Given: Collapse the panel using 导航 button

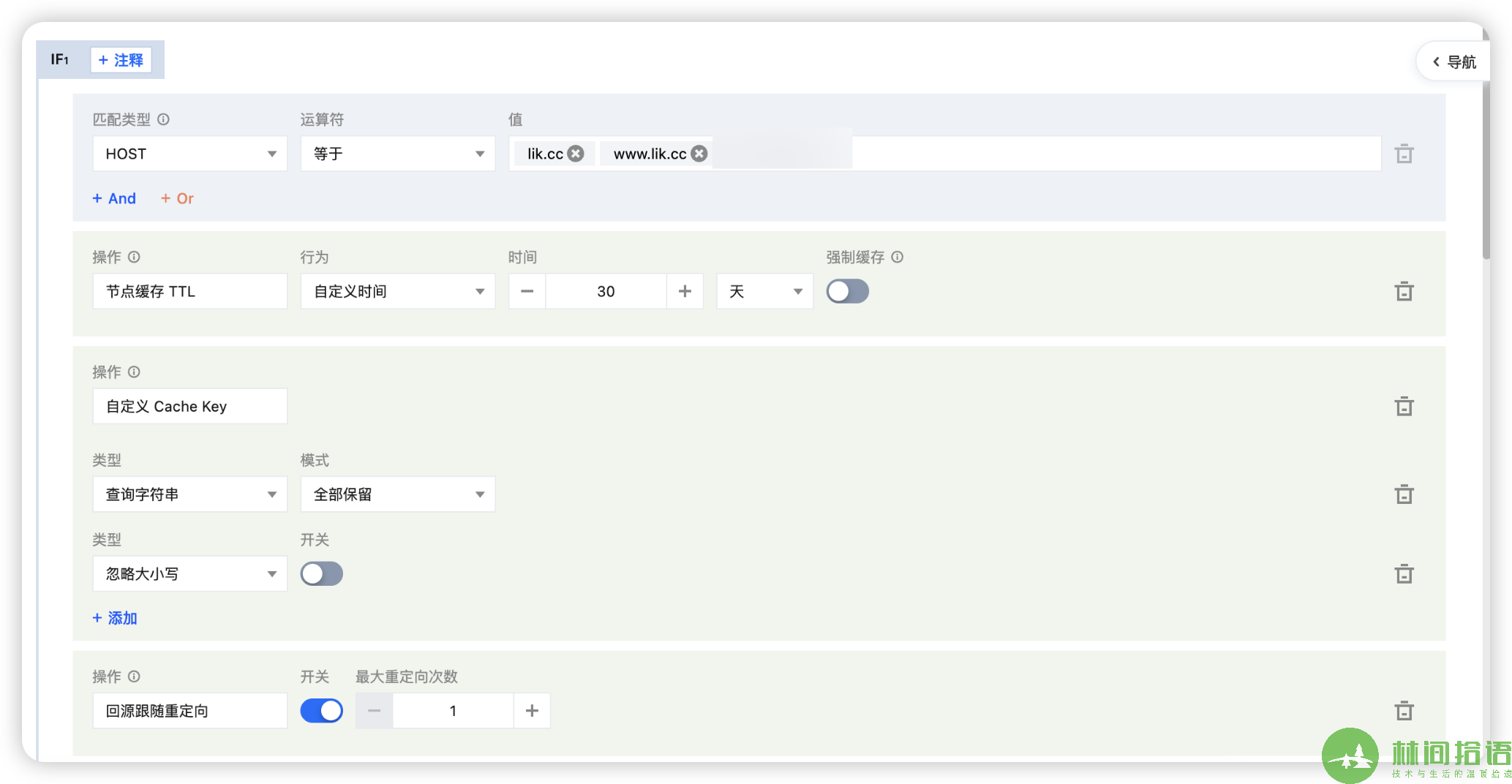Looking at the screenshot, I should coord(1456,61).
